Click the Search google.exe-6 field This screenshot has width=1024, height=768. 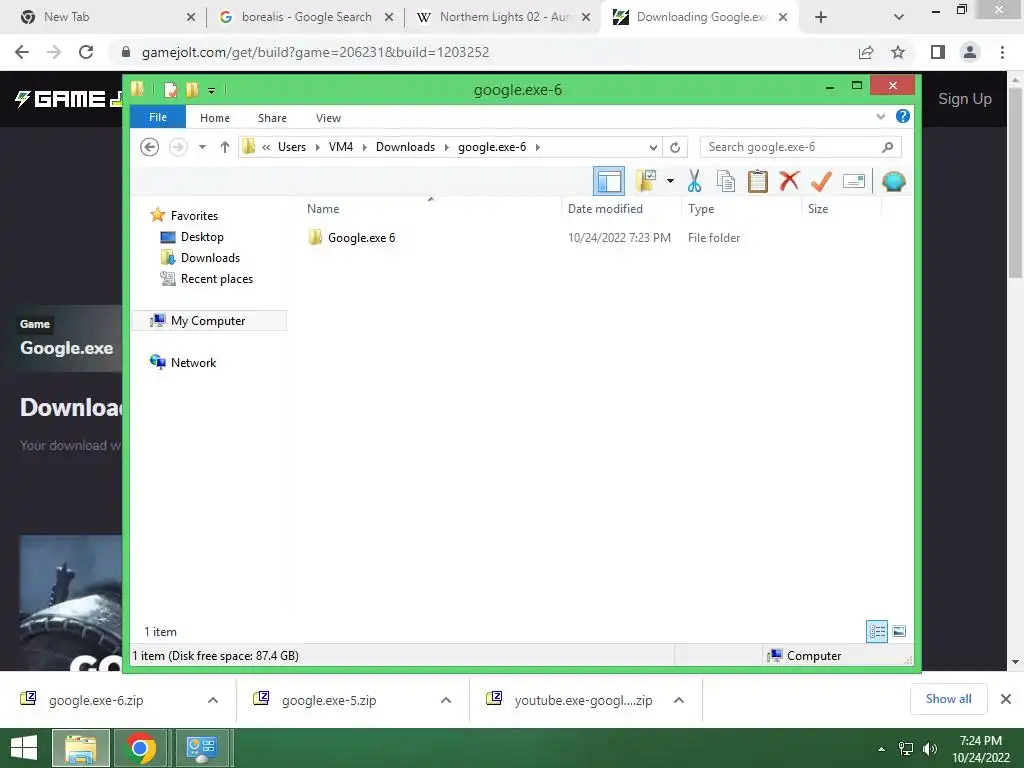point(801,147)
